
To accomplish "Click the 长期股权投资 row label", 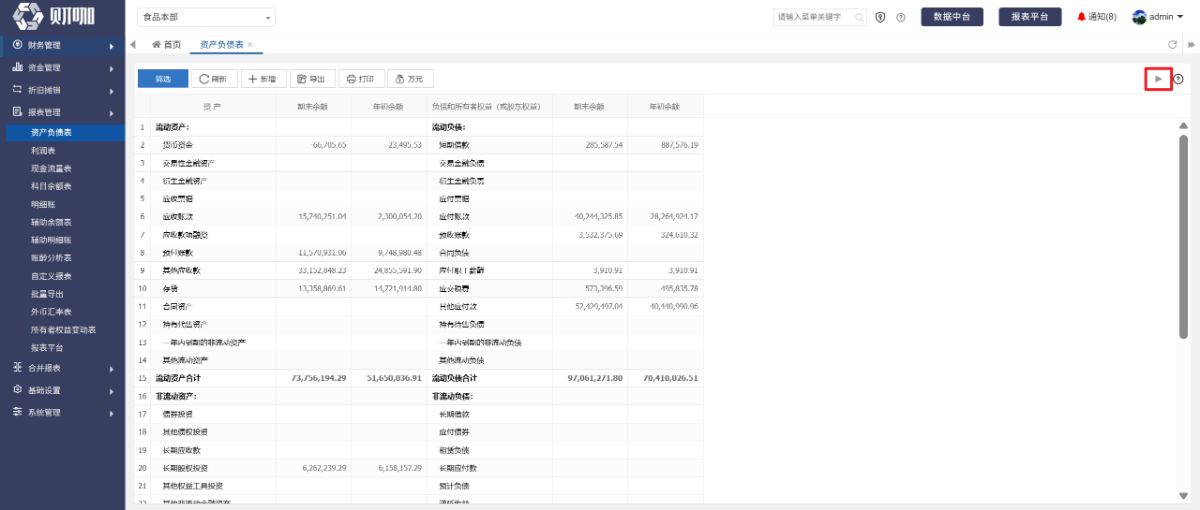I will point(185,468).
